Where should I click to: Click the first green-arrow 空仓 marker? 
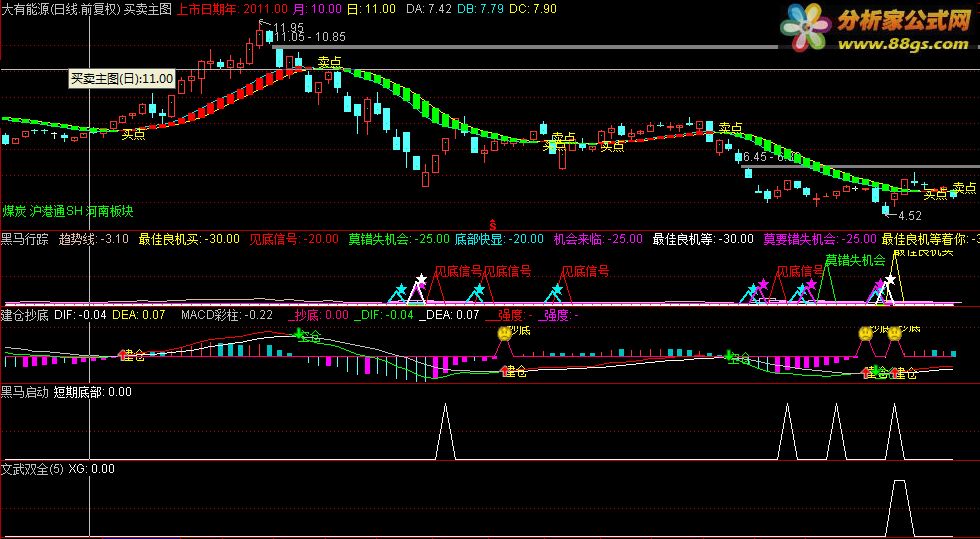(x=298, y=333)
